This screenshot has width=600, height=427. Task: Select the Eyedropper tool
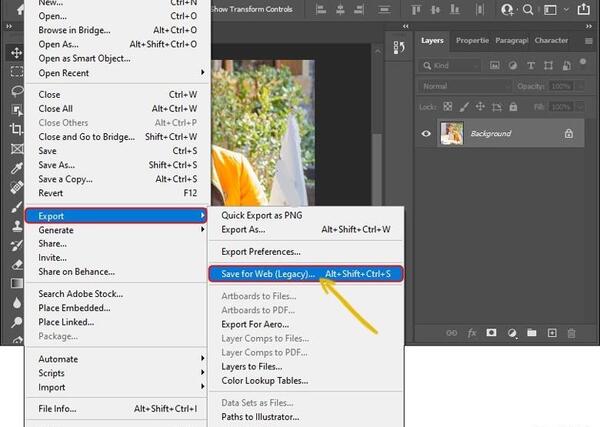[x=16, y=168]
